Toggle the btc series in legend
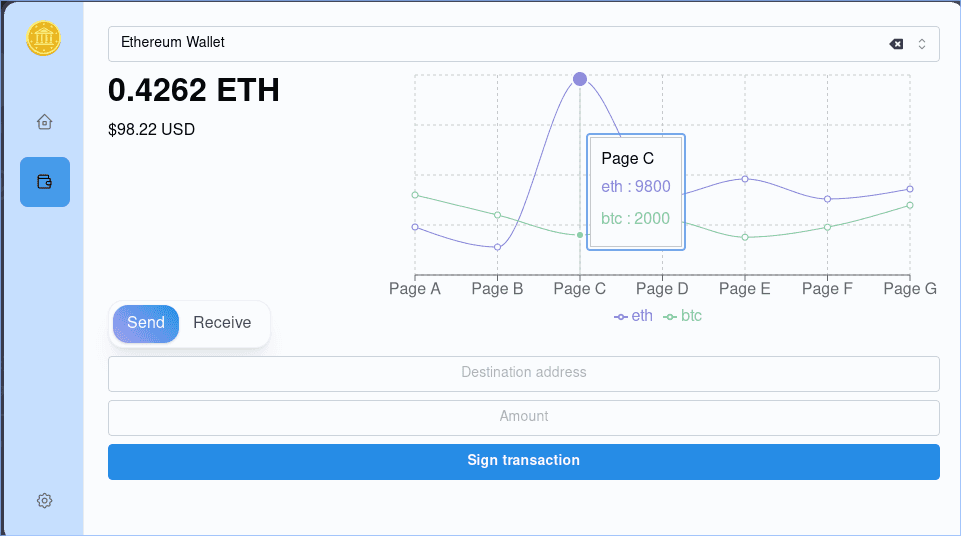The height and width of the screenshot is (536, 961). point(691,316)
